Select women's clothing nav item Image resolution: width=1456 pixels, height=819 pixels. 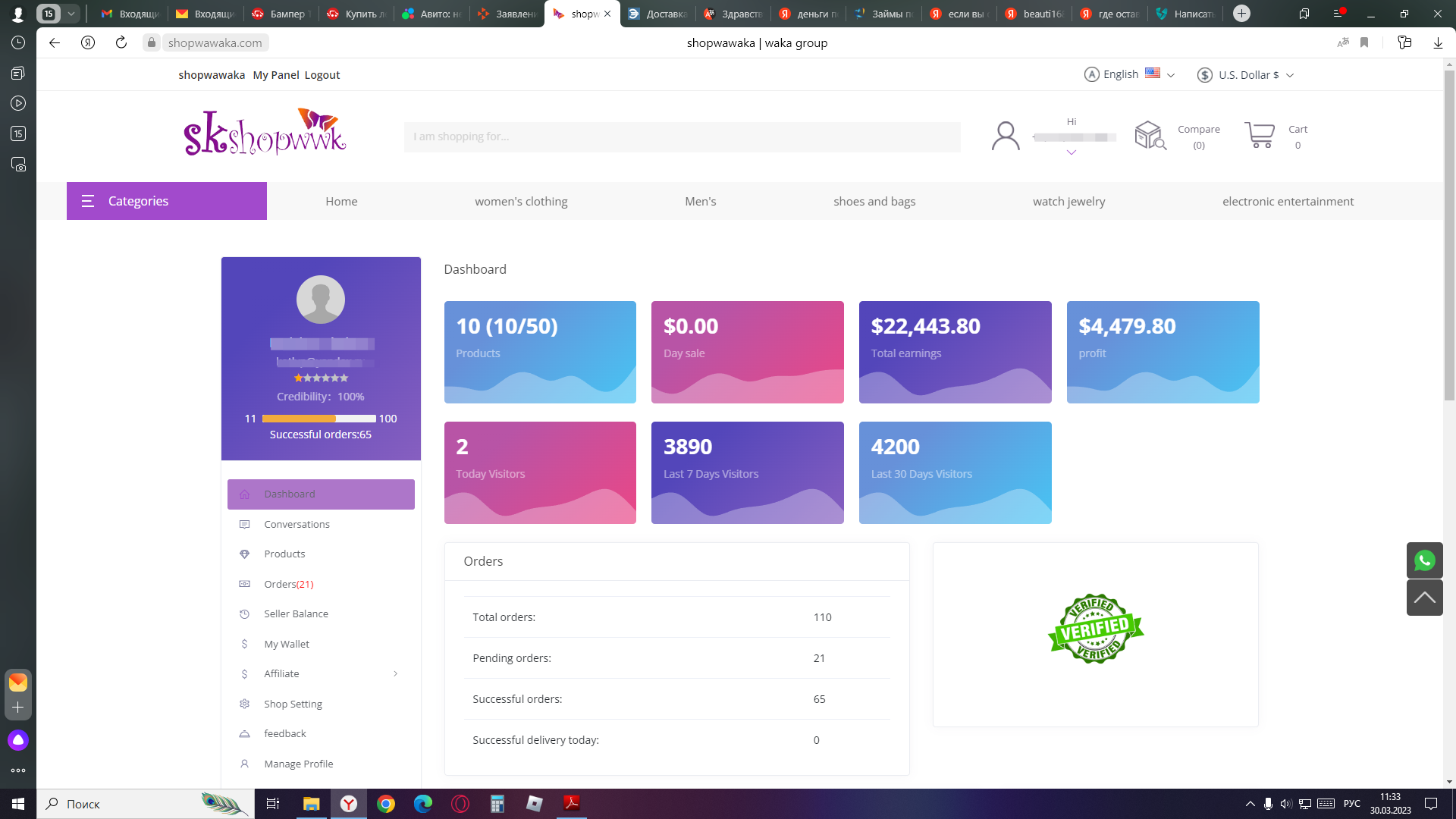521,202
